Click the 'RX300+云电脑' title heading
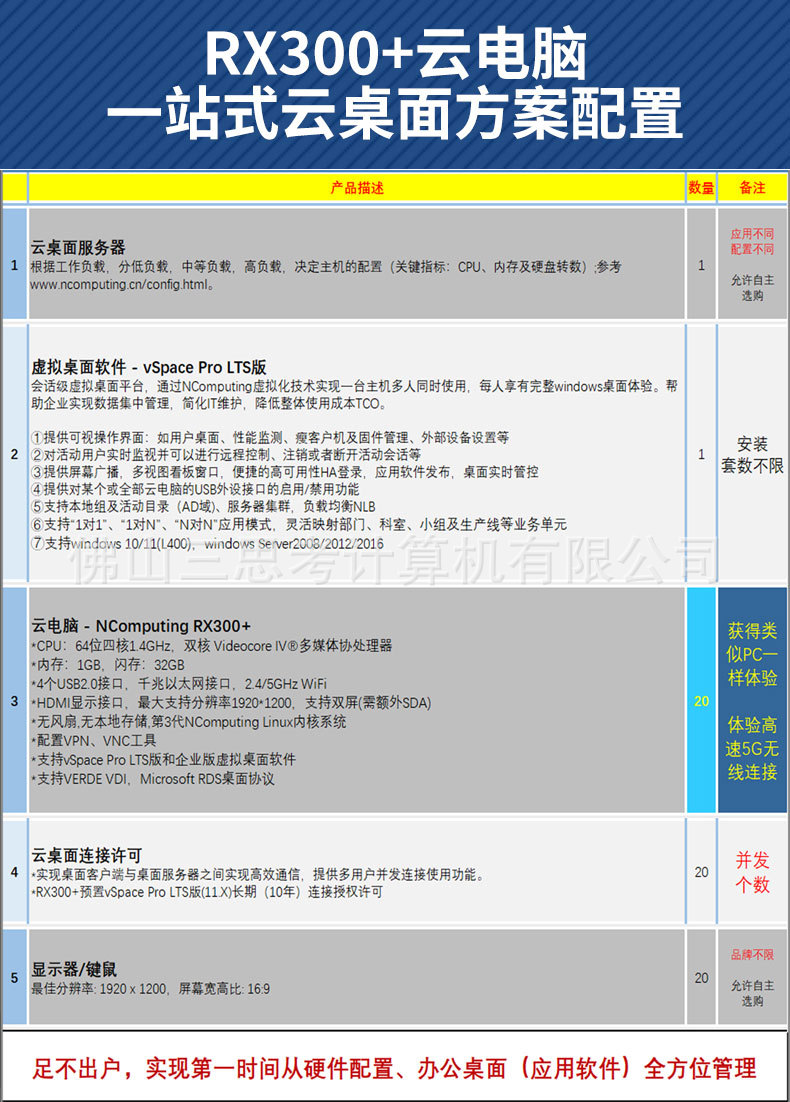Screen dimensions: 790x1102 396,55
